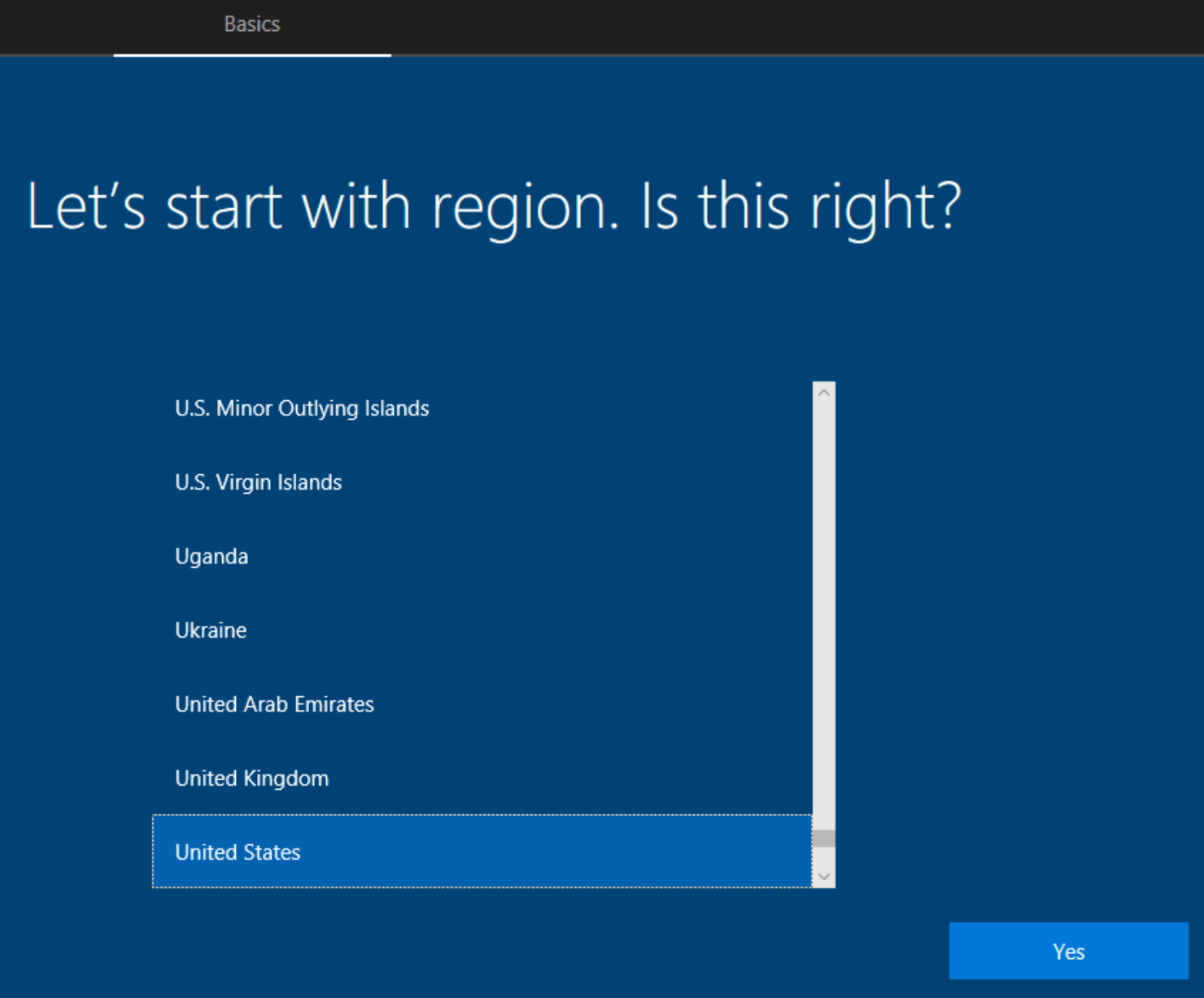The width and height of the screenshot is (1204, 998).
Task: Choose United Arab Emirates entry
Action: tap(274, 704)
